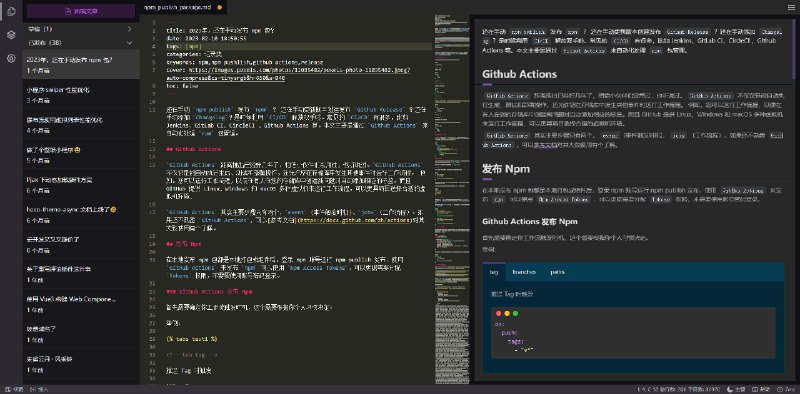Open the Pjax post in the article list
Screen dimensions: 800x394
(81, 185)
